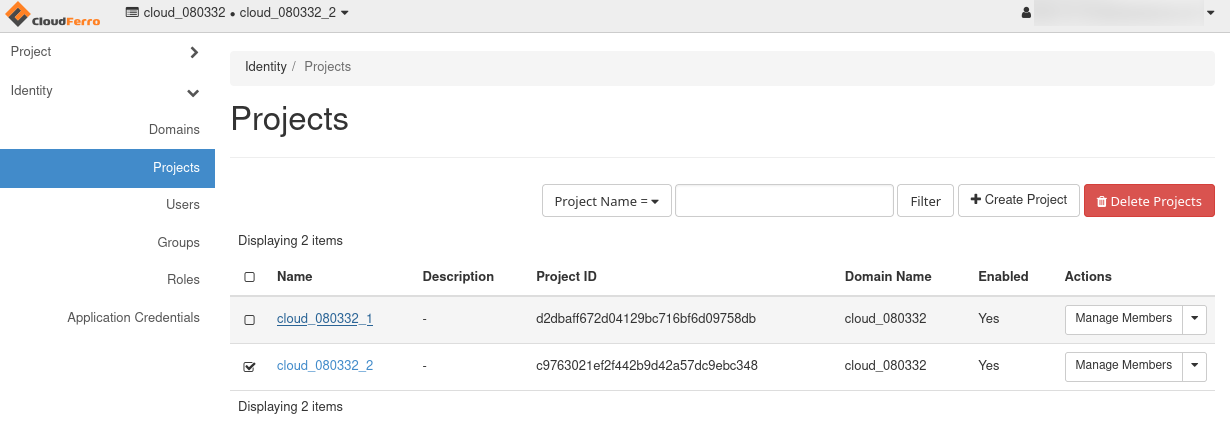Click Create Project button

[1019, 200]
